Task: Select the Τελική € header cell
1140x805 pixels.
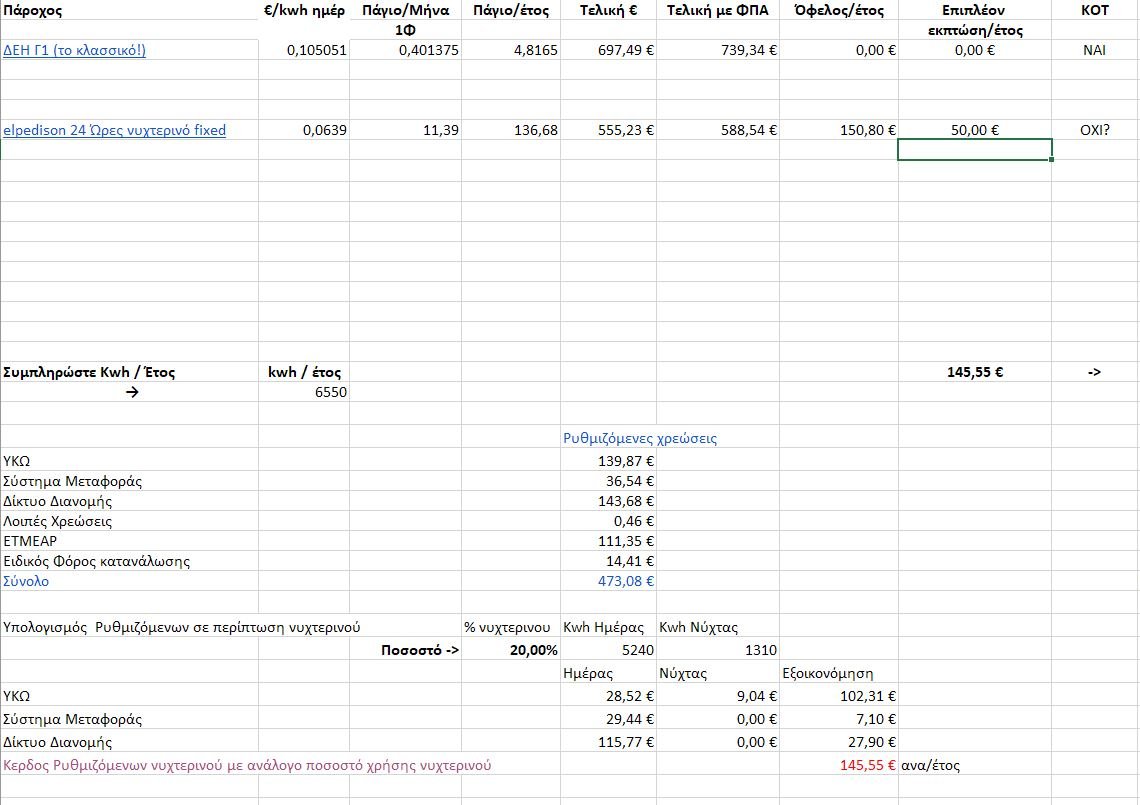Action: (x=609, y=10)
